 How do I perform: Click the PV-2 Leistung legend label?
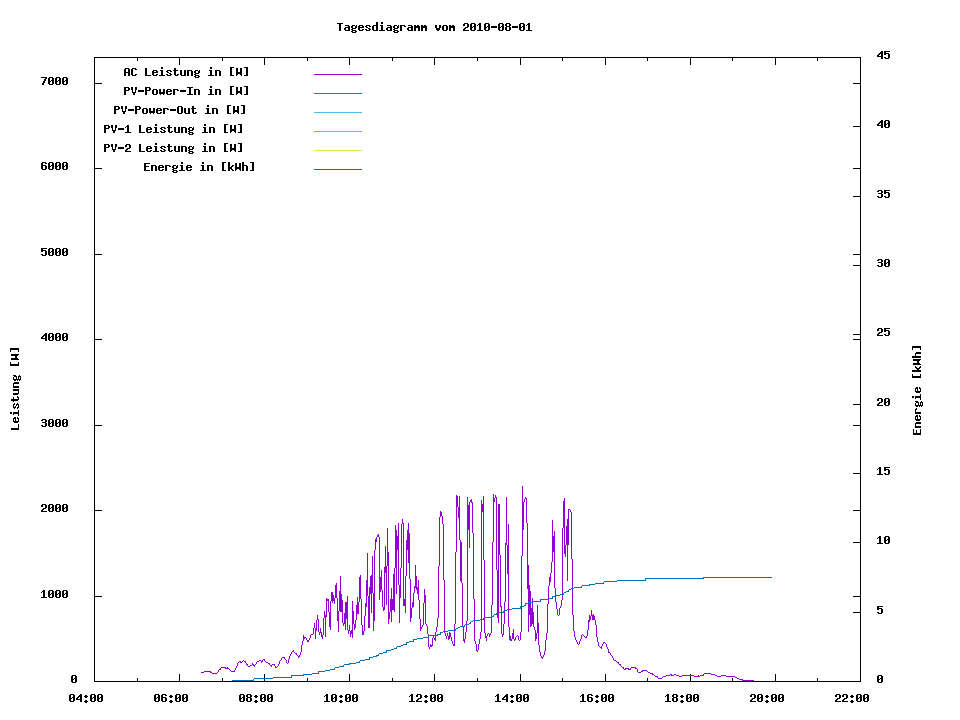click(173, 148)
